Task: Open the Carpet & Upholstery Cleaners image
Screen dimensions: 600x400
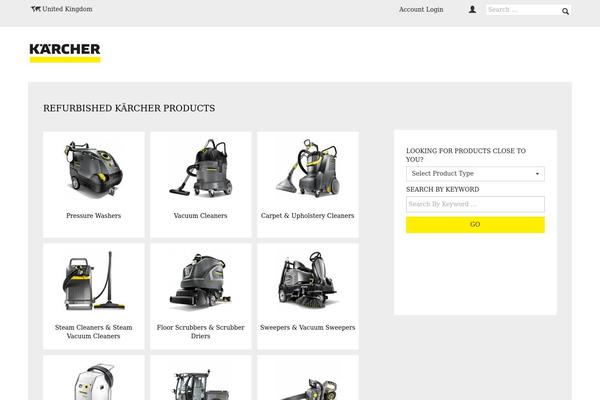Action: pos(308,169)
